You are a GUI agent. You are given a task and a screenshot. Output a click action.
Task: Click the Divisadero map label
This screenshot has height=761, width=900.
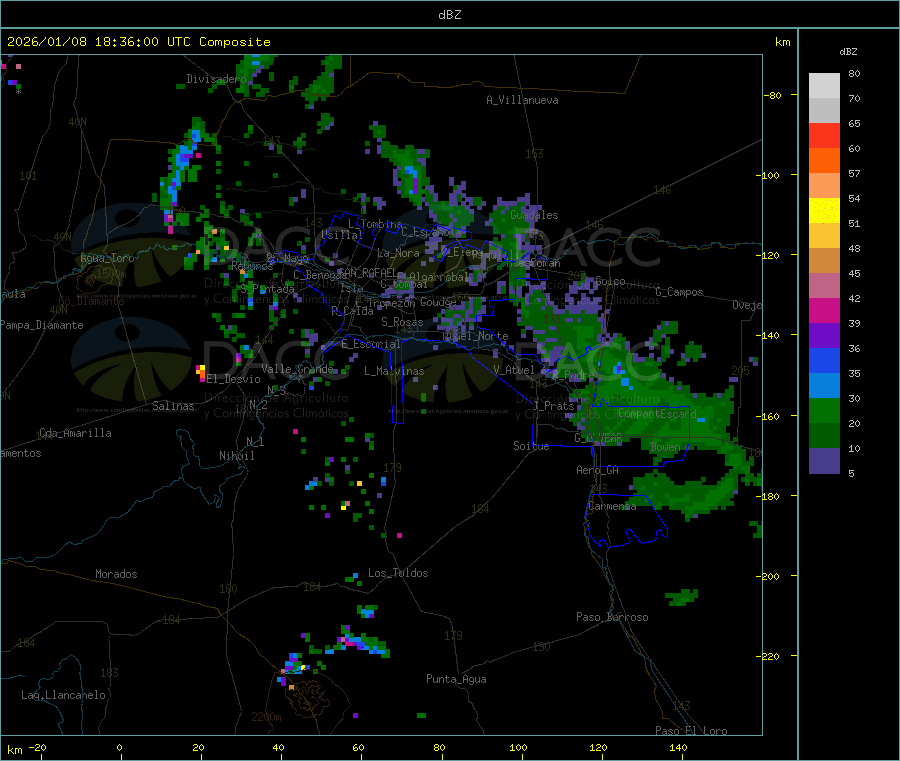216,79
